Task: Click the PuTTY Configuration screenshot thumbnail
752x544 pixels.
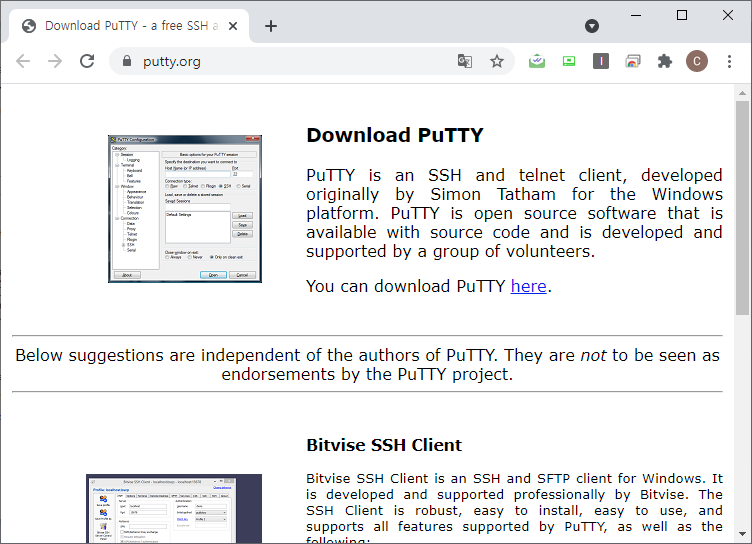Action: (185, 209)
